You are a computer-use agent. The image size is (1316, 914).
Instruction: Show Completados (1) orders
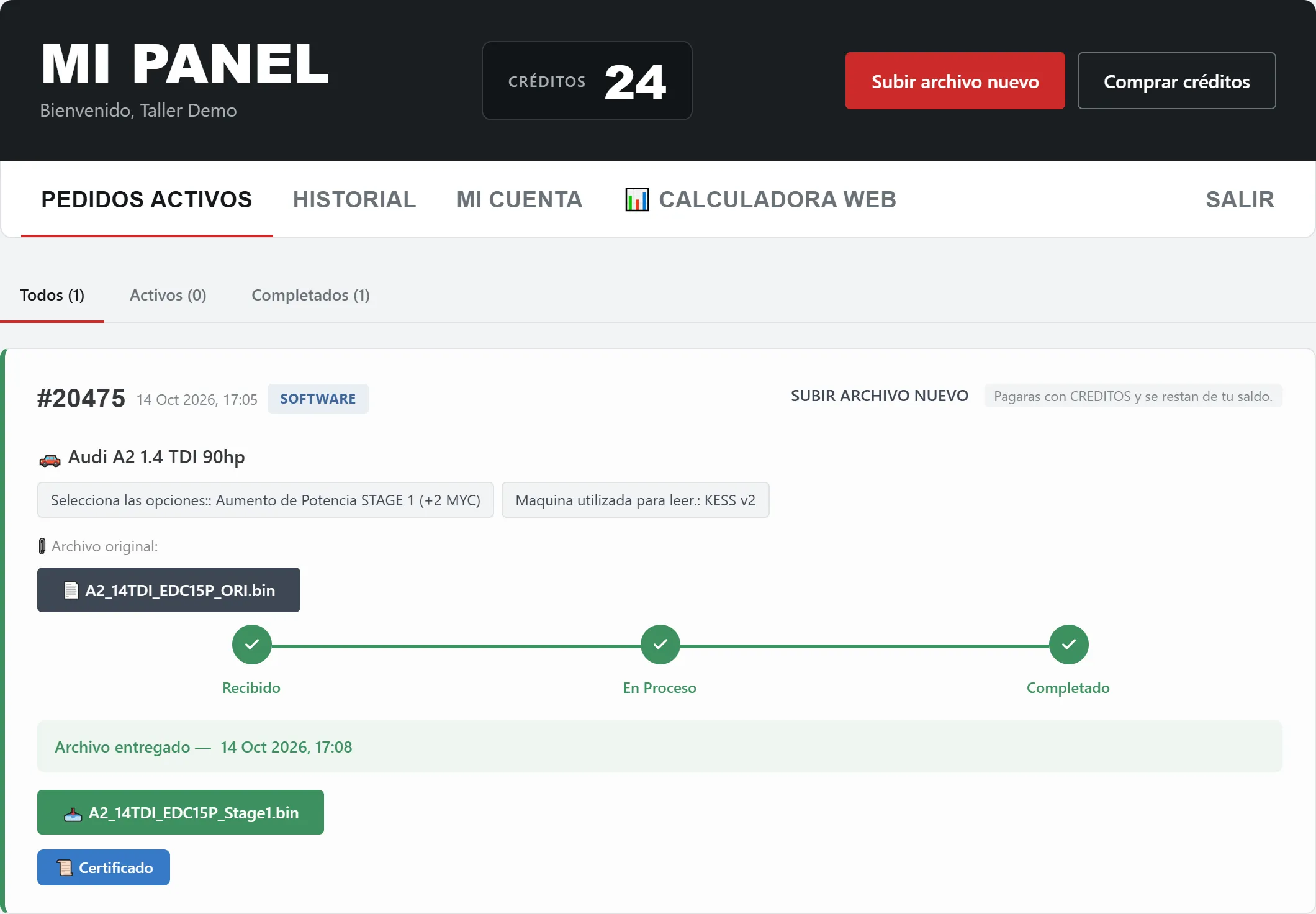tap(310, 295)
